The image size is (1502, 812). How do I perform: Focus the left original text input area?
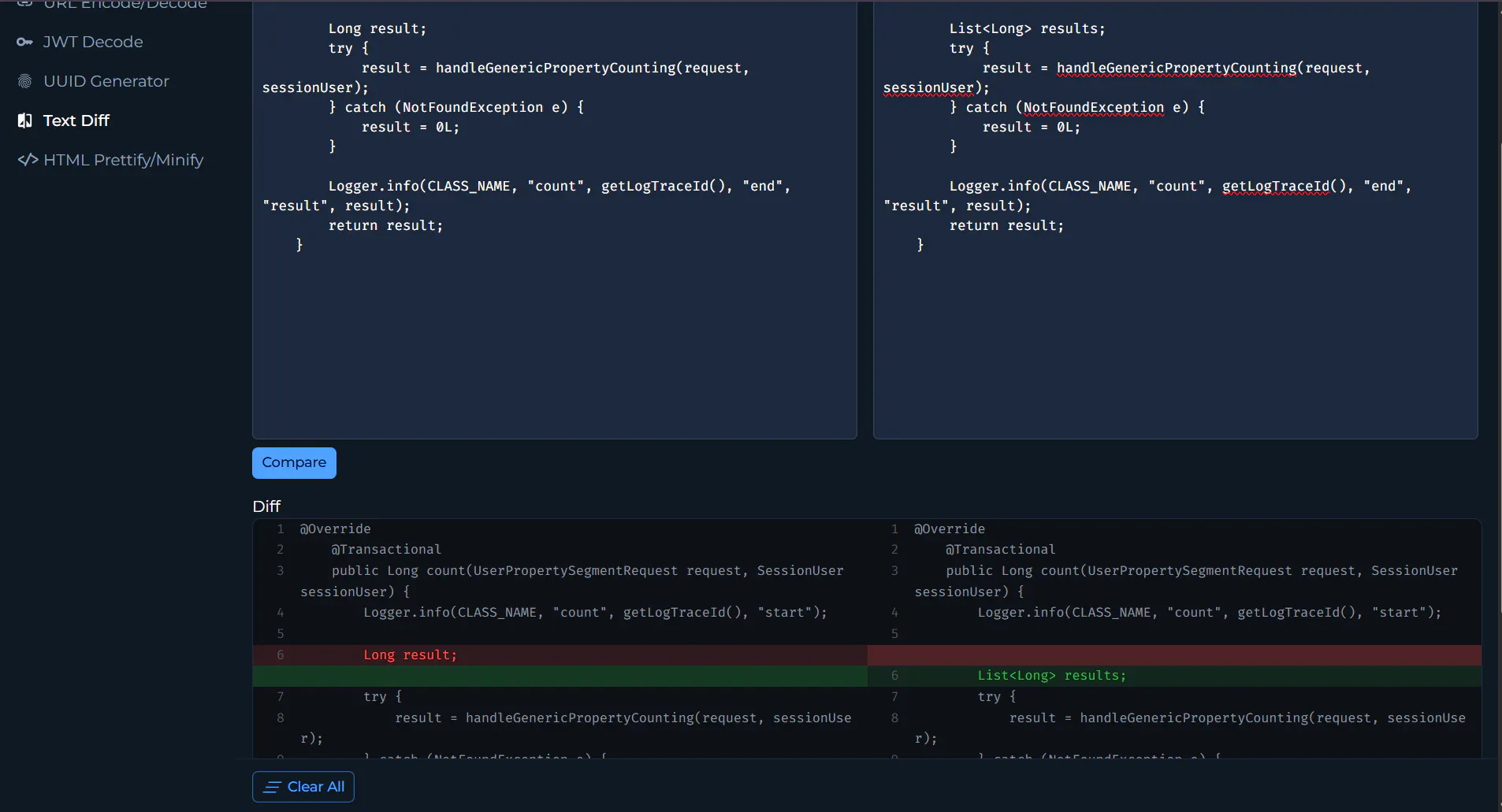coord(555,219)
